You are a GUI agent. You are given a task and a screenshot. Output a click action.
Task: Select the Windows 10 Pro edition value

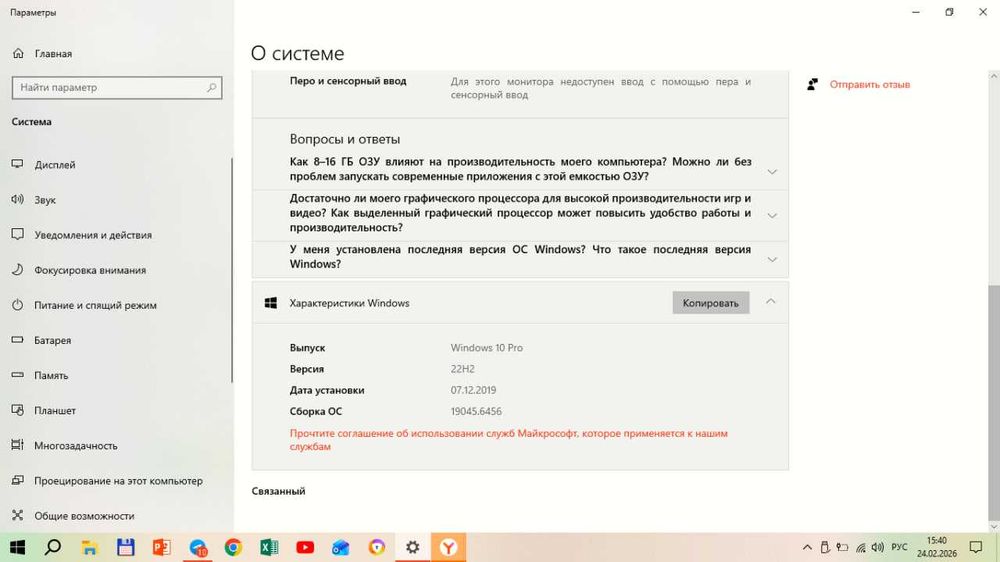tap(487, 348)
